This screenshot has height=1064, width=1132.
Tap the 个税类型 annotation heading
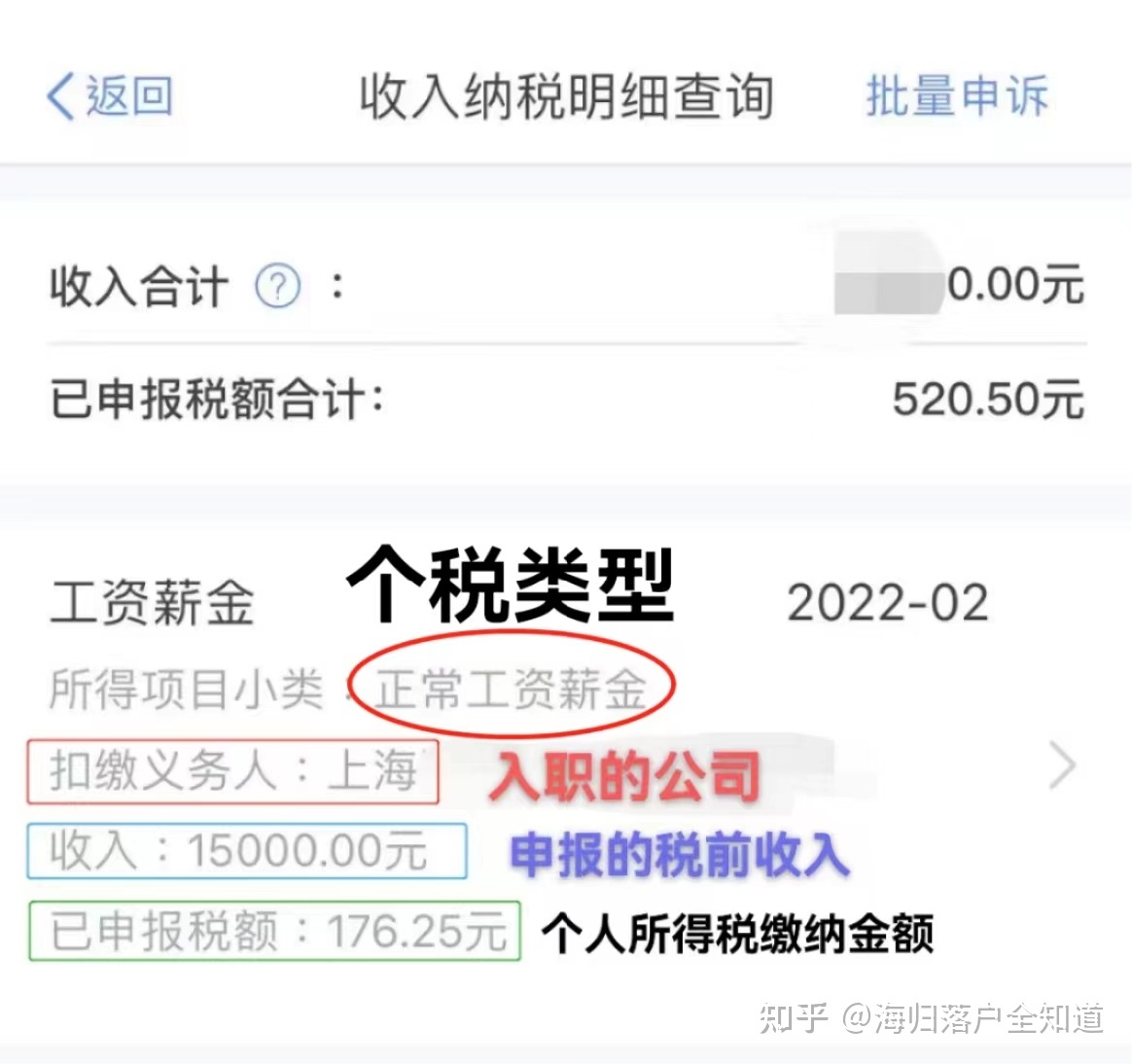click(x=512, y=585)
